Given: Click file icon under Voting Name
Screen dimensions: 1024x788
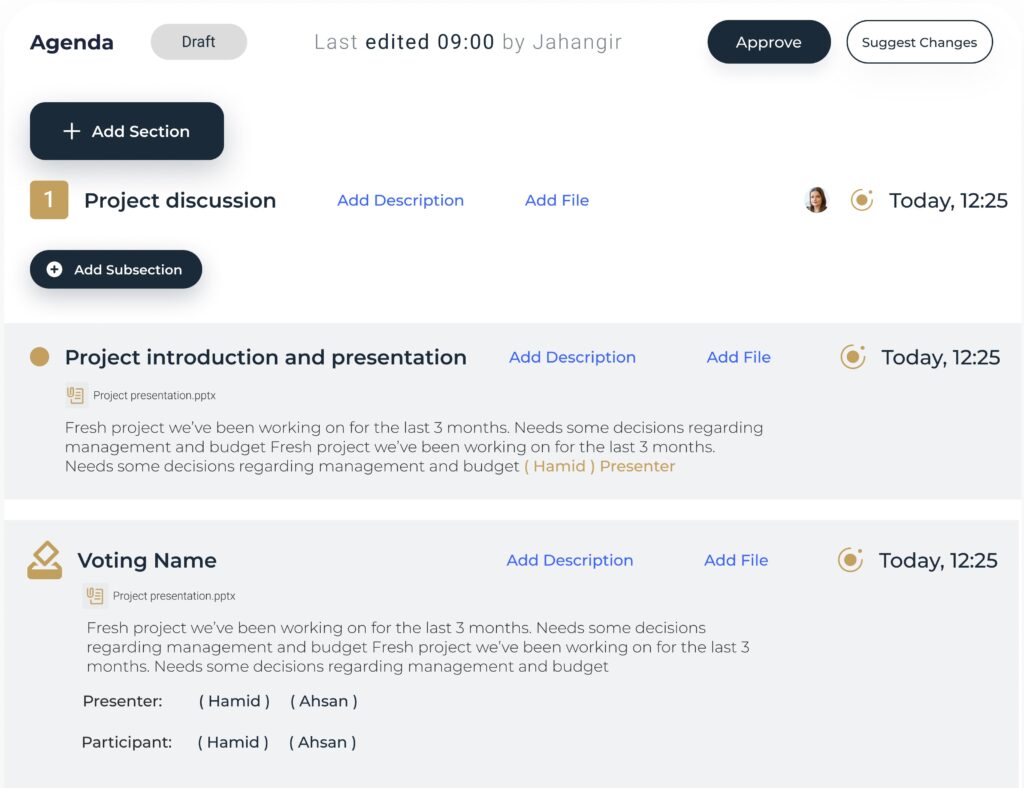Looking at the screenshot, I should (95, 596).
